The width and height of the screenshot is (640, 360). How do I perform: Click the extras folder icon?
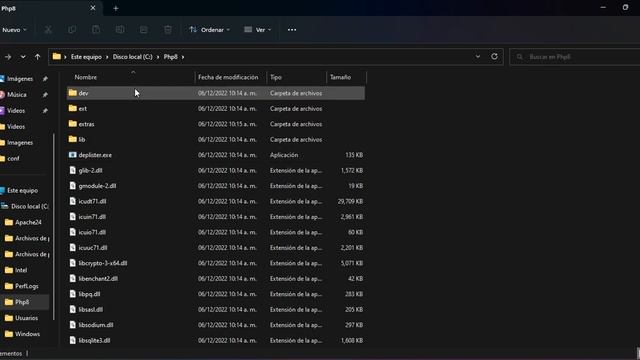[73, 124]
